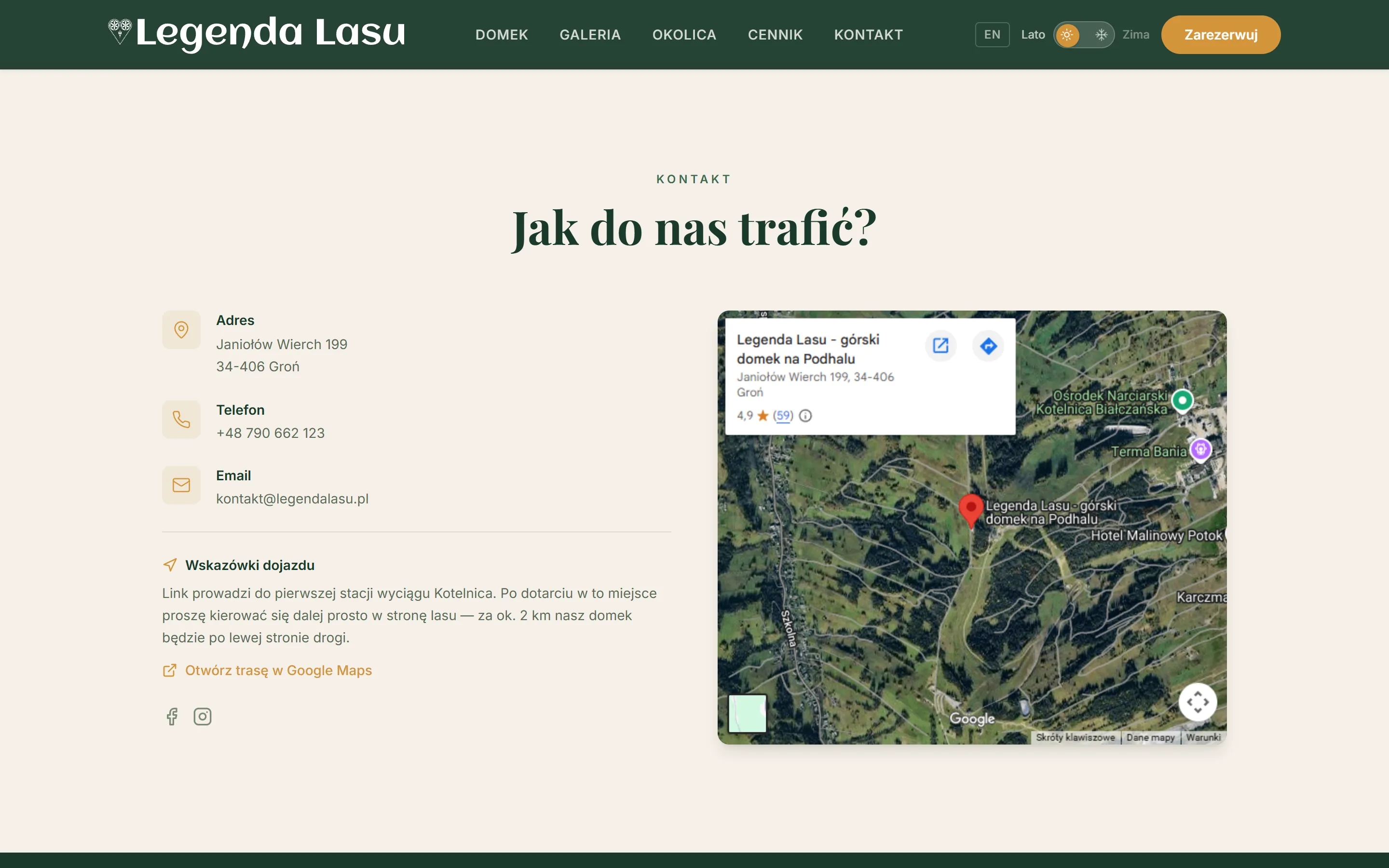1389x868 pixels.
Task: Click the Wskazówki dojazdu navigation arrow icon
Action: [x=169, y=565]
